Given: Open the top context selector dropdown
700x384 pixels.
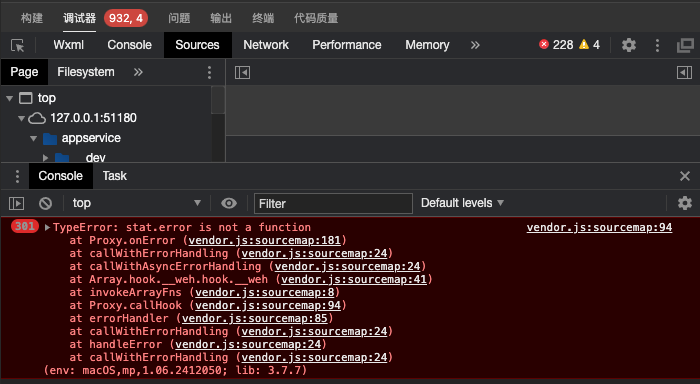Looking at the screenshot, I should pyautogui.click(x=136, y=203).
